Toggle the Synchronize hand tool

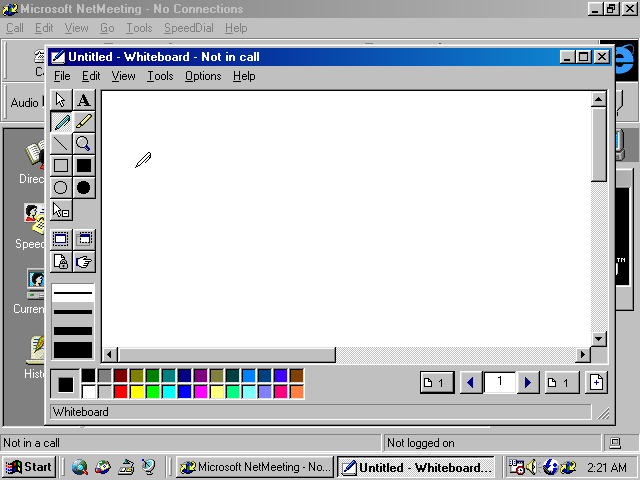[x=84, y=262]
